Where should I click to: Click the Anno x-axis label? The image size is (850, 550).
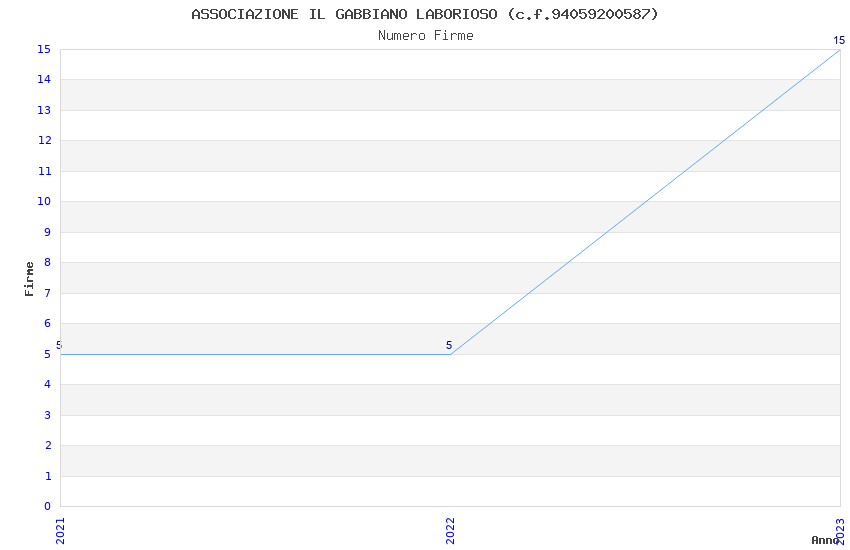click(x=825, y=540)
